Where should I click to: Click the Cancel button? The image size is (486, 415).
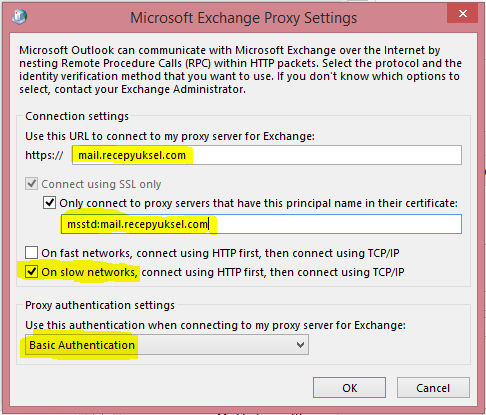click(433, 388)
